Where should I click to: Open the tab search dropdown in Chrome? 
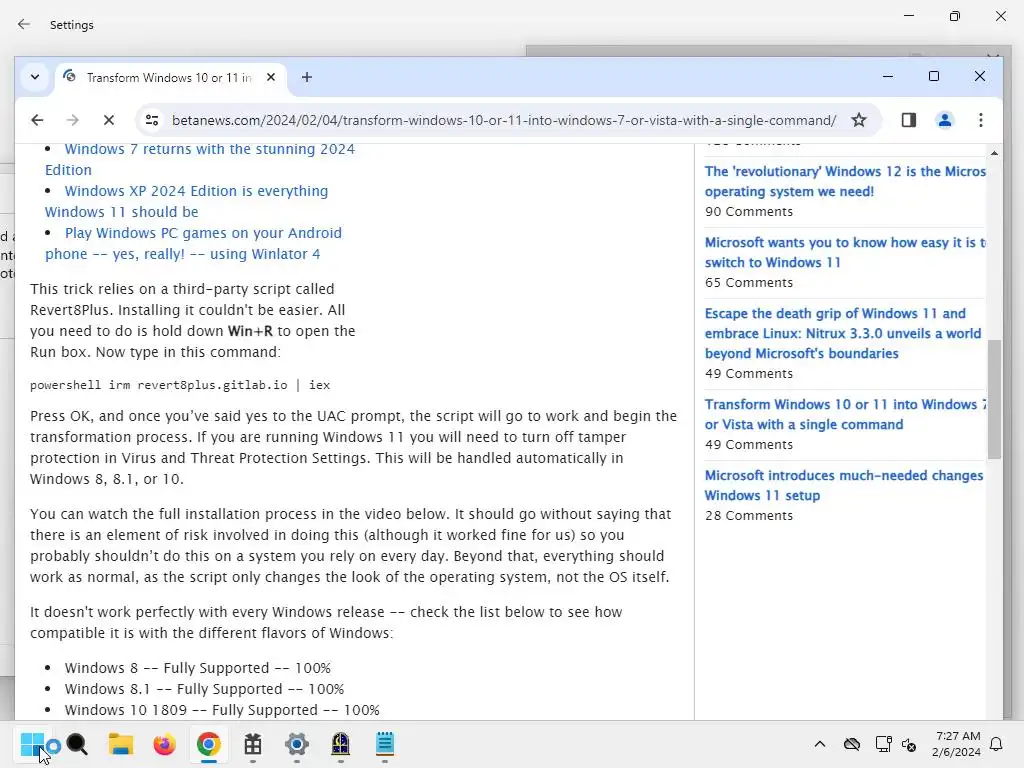[x=35, y=77]
